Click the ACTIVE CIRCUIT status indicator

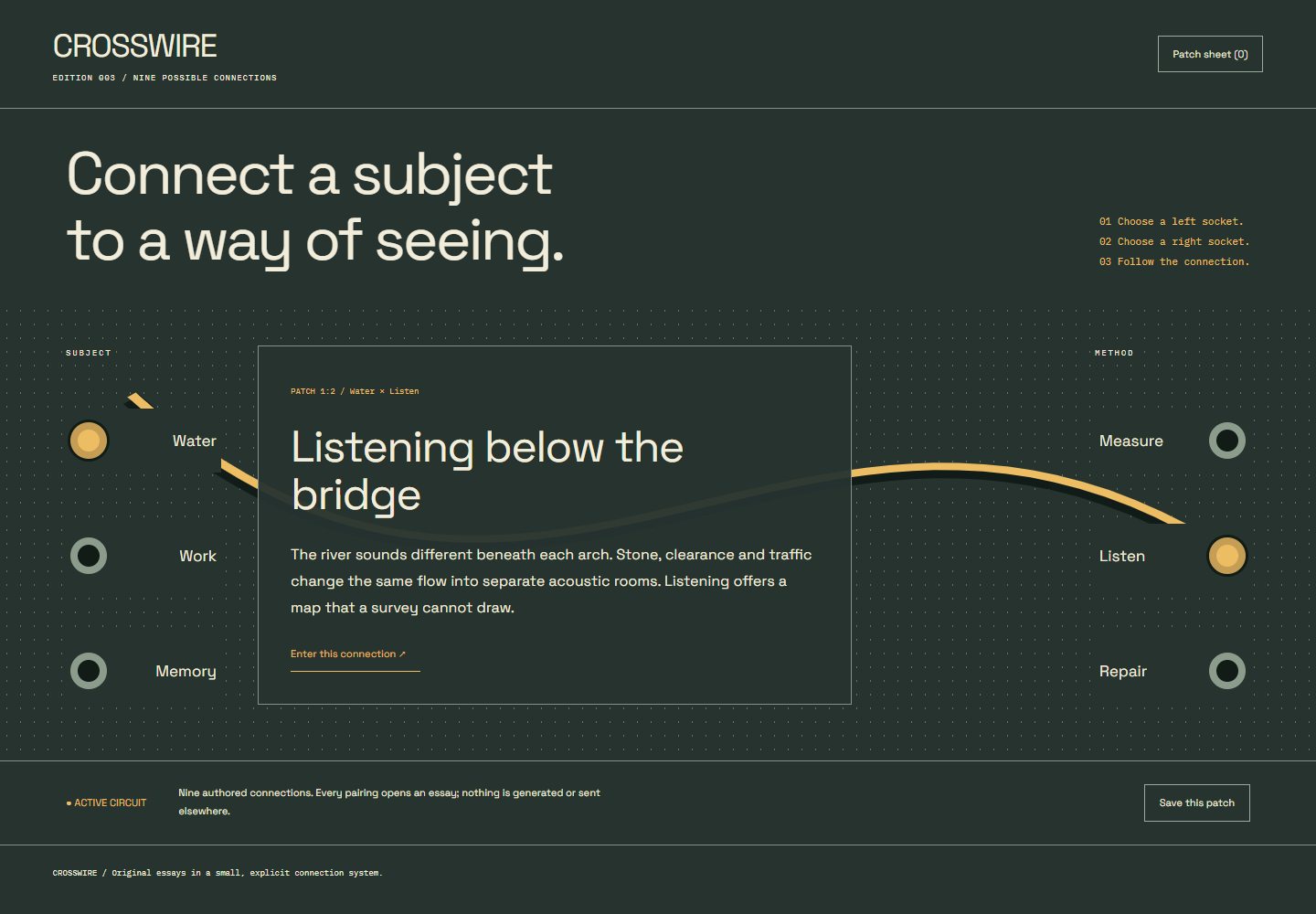106,802
